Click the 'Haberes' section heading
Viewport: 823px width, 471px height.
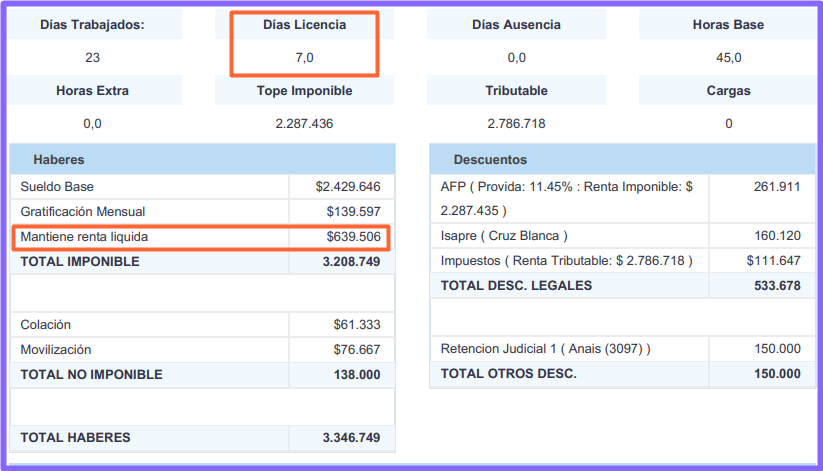click(59, 160)
